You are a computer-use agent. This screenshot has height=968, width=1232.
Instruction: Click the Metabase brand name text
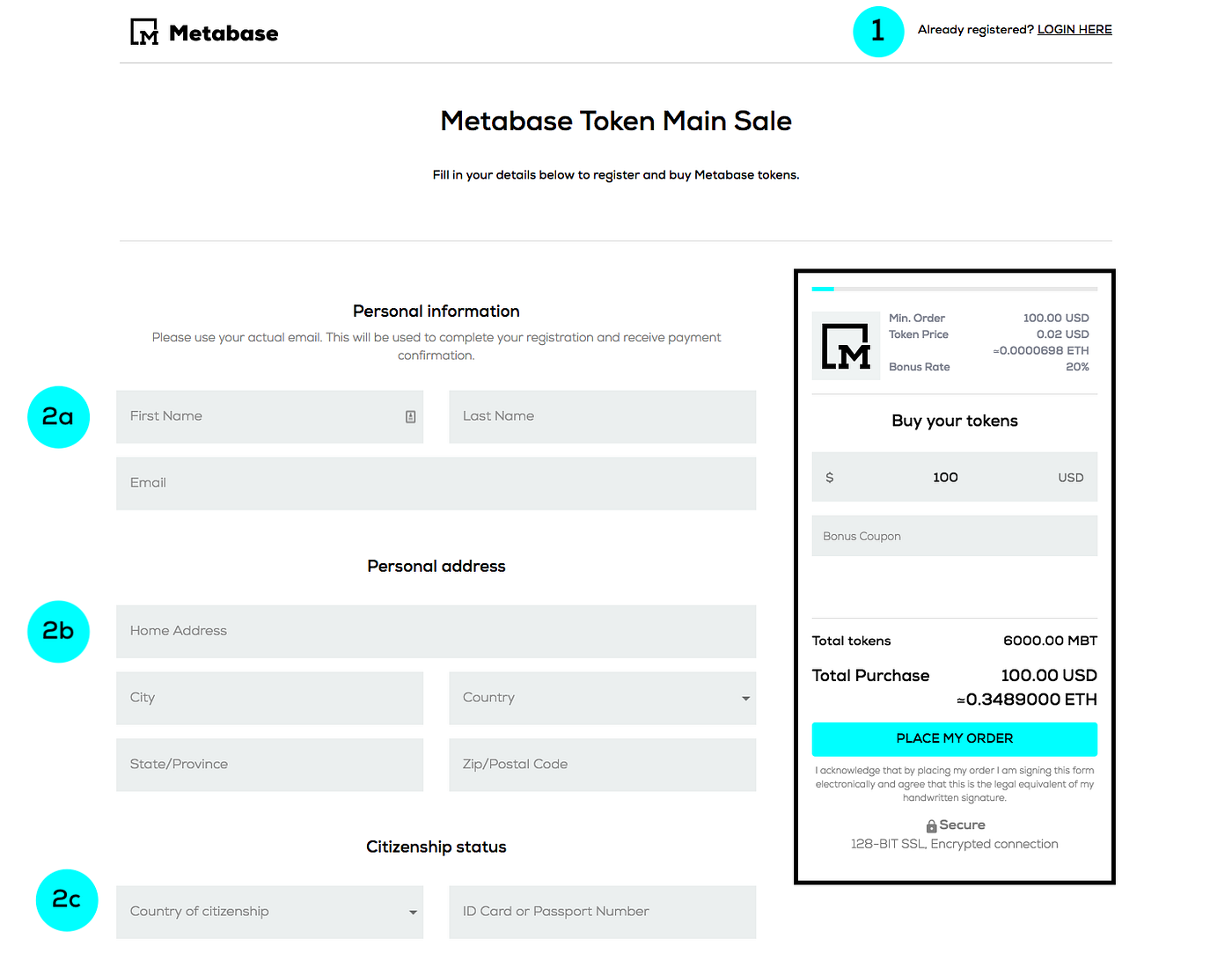pos(224,33)
